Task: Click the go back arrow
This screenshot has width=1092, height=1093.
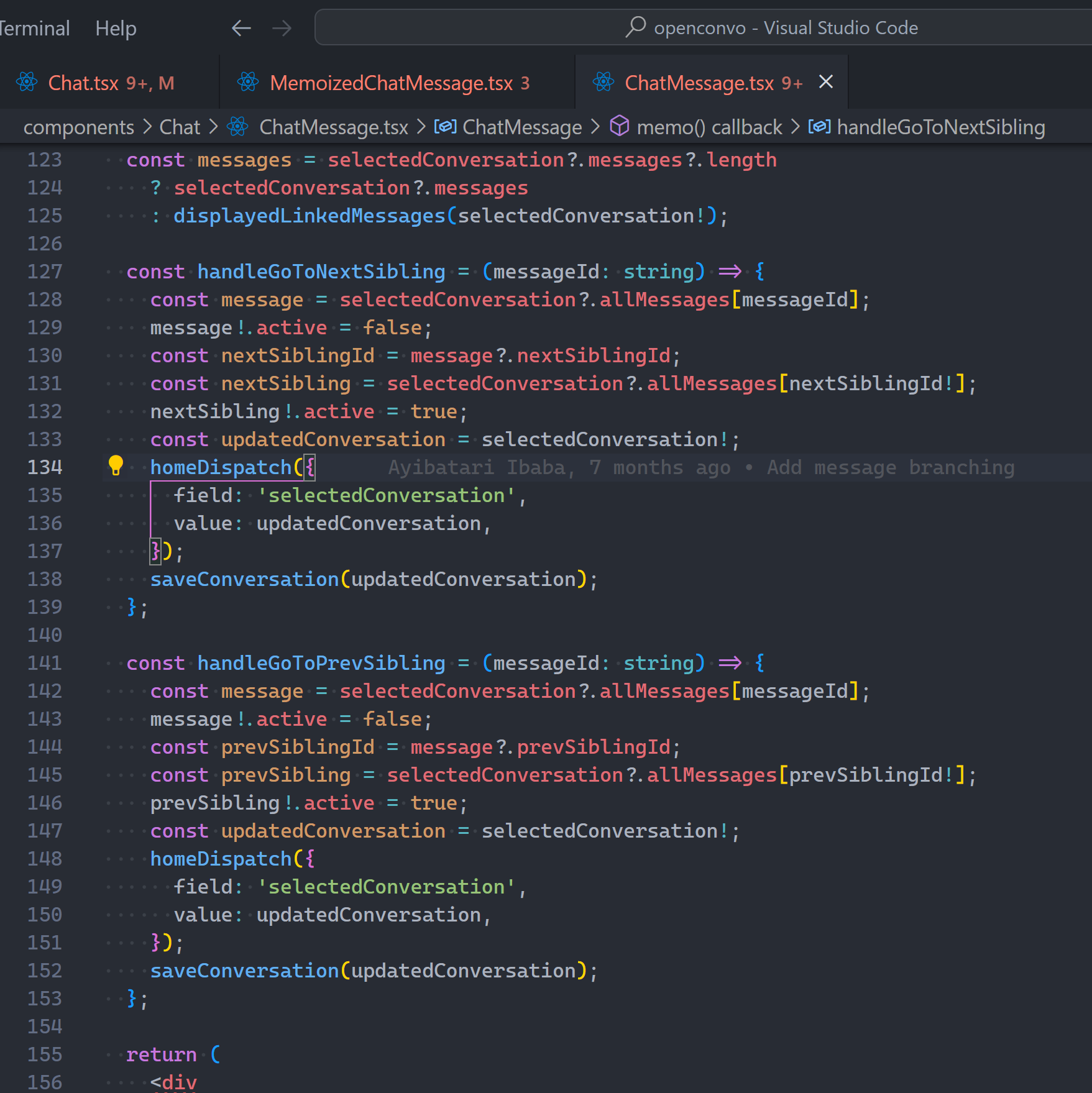Action: click(241, 28)
